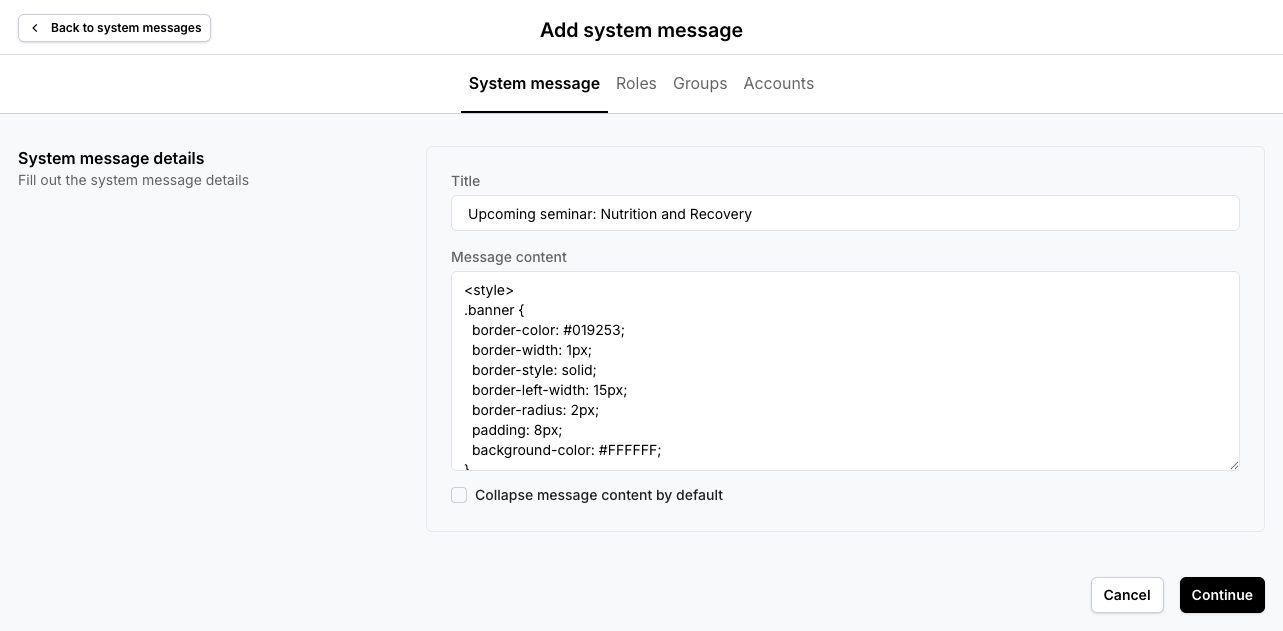This screenshot has height=631, width=1283.
Task: Continue to the next step
Action: coord(1222,595)
